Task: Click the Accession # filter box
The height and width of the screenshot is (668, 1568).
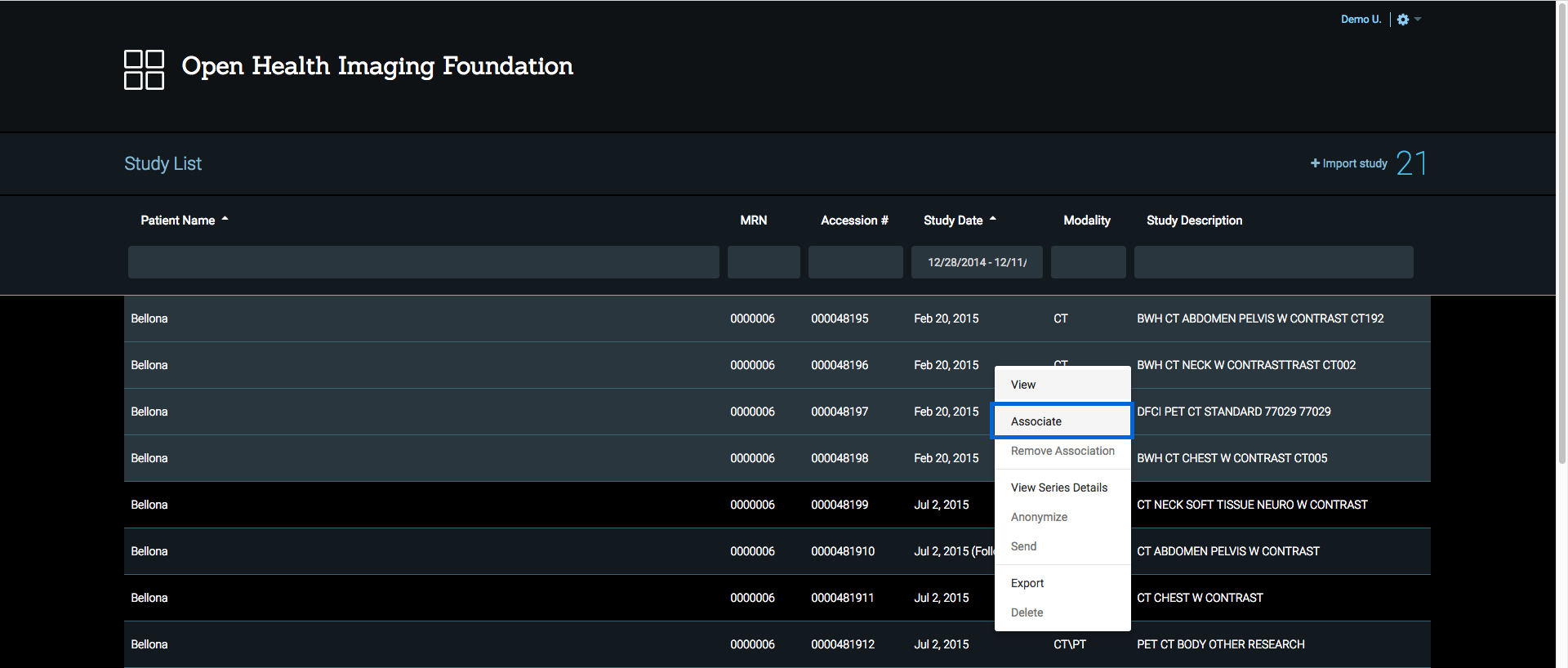Action: point(855,262)
